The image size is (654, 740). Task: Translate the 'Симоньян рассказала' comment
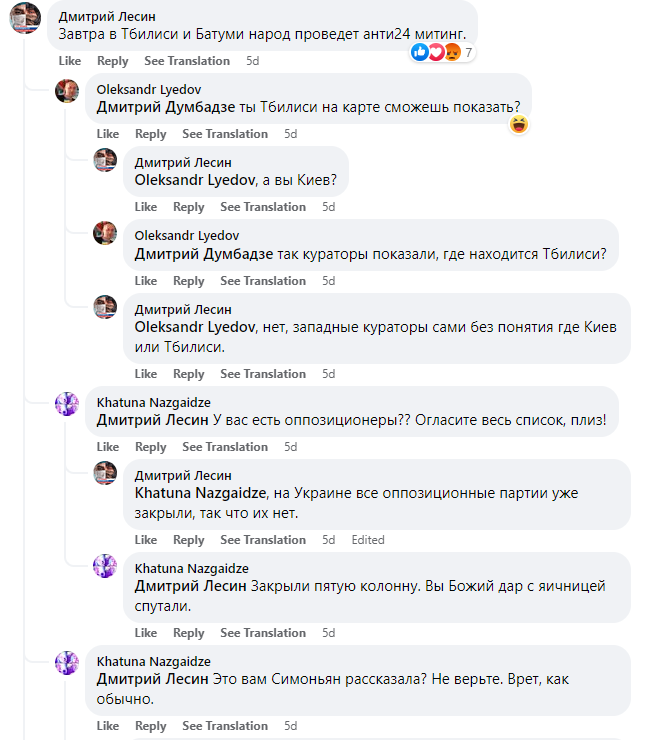tap(225, 726)
